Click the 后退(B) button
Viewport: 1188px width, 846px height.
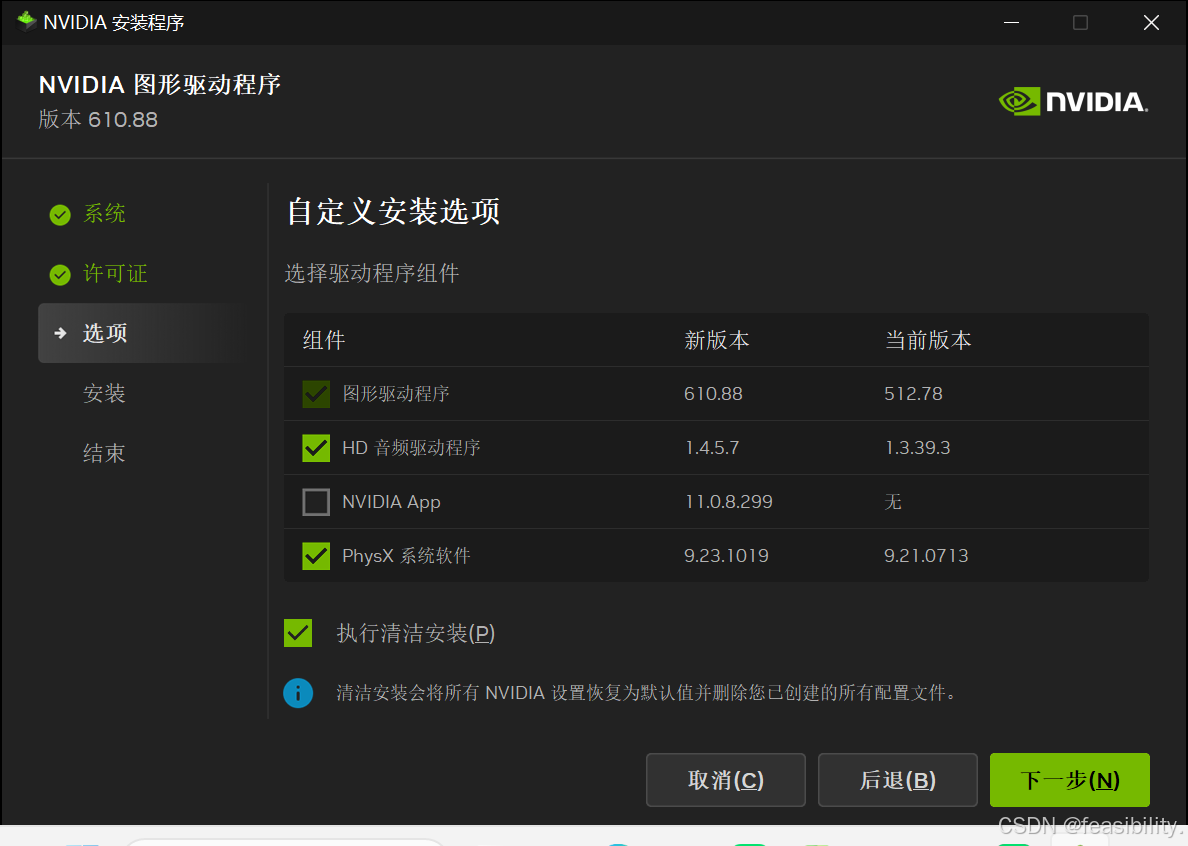click(898, 779)
